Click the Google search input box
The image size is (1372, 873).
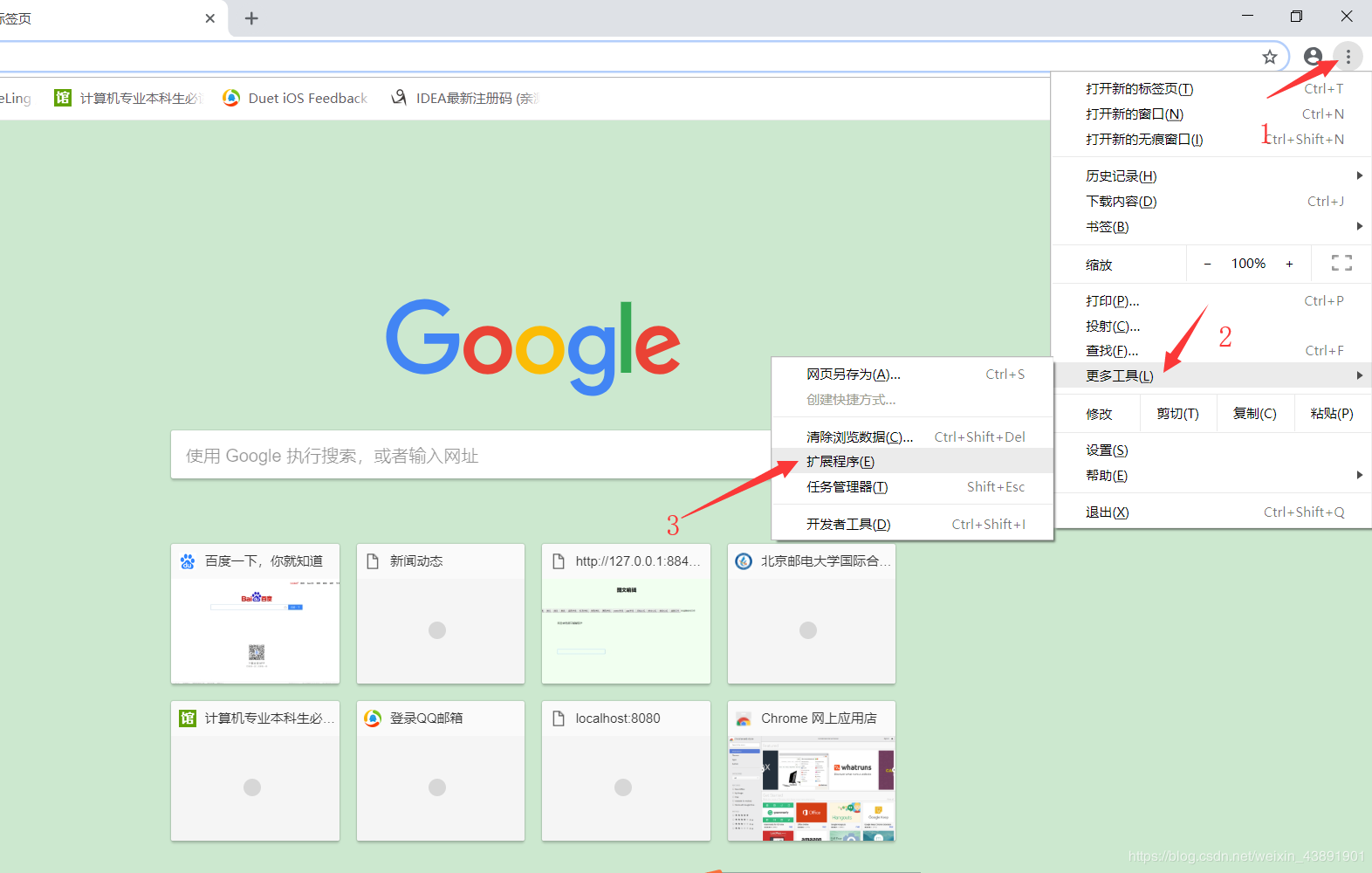click(471, 455)
